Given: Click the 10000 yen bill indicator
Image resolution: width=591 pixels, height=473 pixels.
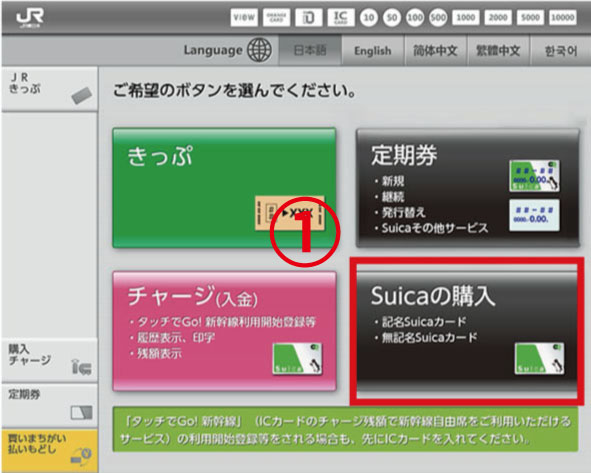Looking at the screenshot, I should 562,17.
